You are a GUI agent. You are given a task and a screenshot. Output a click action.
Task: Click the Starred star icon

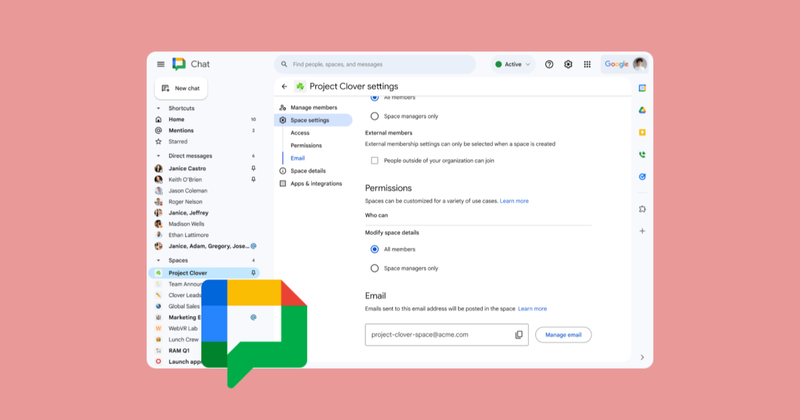(159, 141)
